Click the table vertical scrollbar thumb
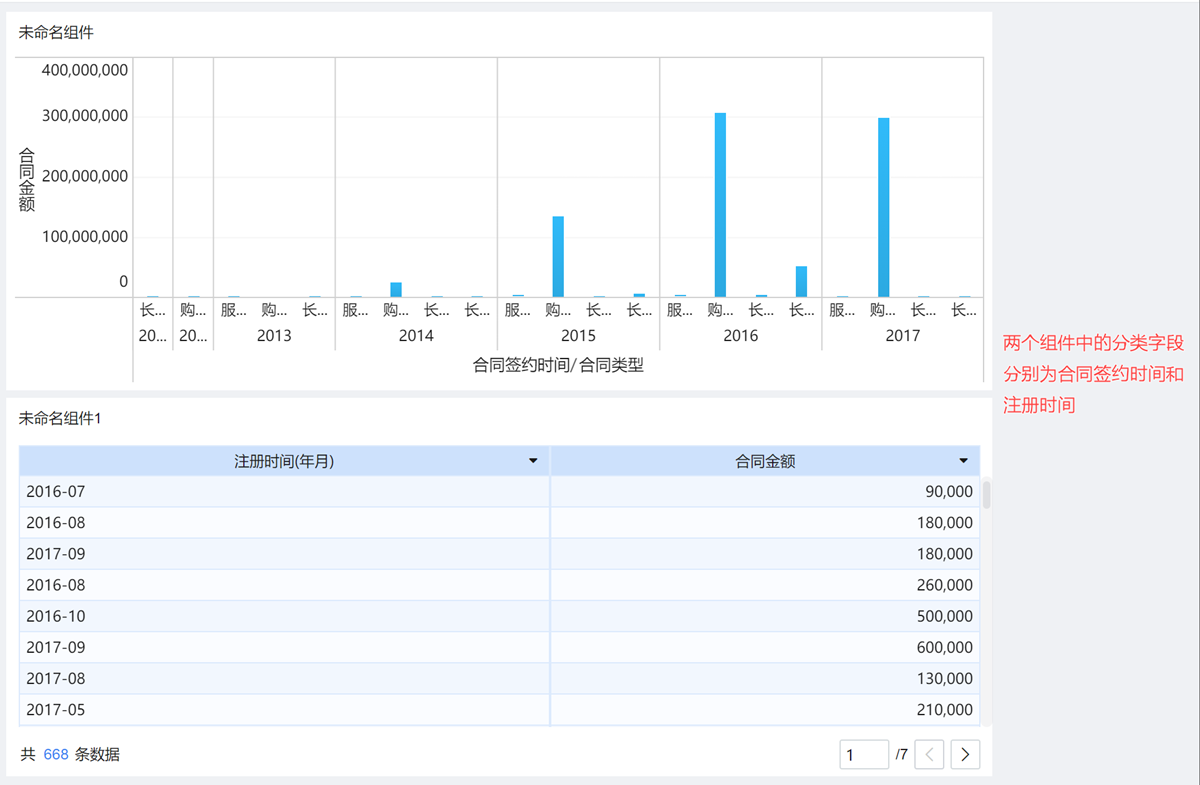This screenshot has height=785, width=1200. 987,494
